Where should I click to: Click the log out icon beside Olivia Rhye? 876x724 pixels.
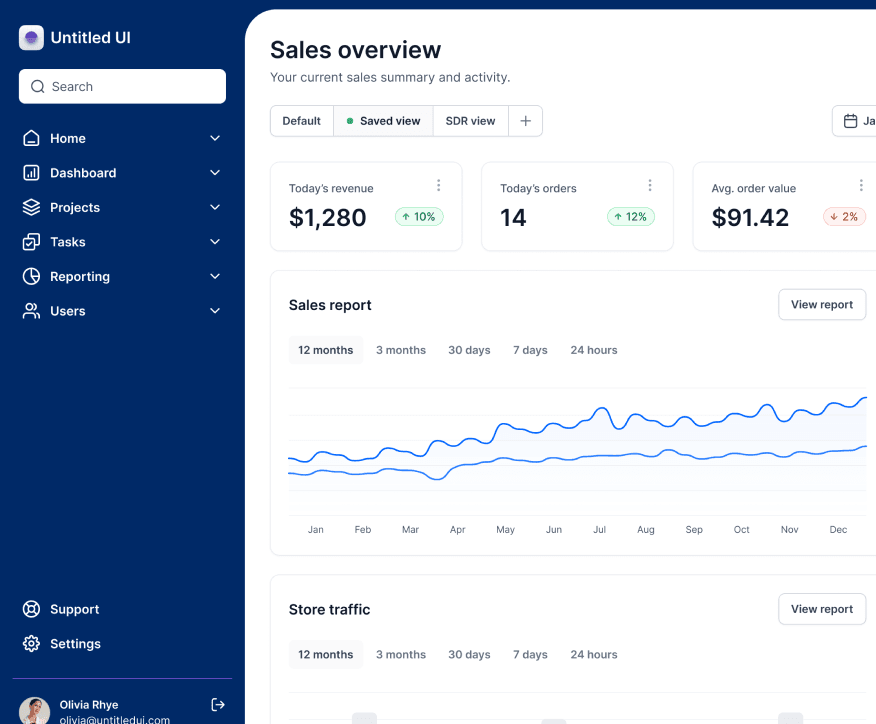tap(218, 704)
